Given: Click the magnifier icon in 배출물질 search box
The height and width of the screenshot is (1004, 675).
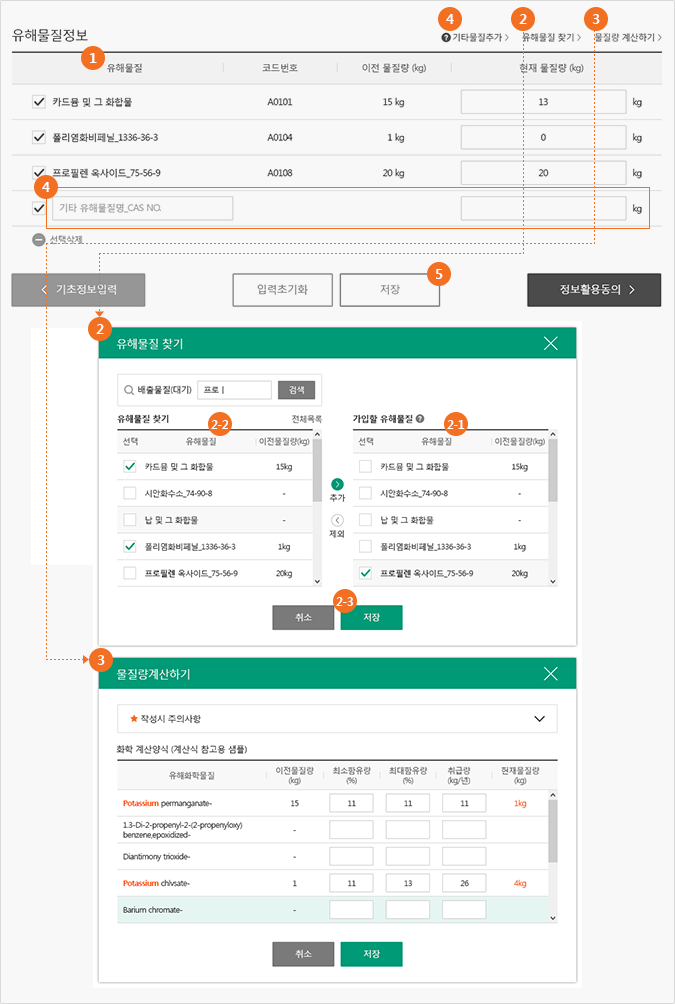Looking at the screenshot, I should point(129,390).
